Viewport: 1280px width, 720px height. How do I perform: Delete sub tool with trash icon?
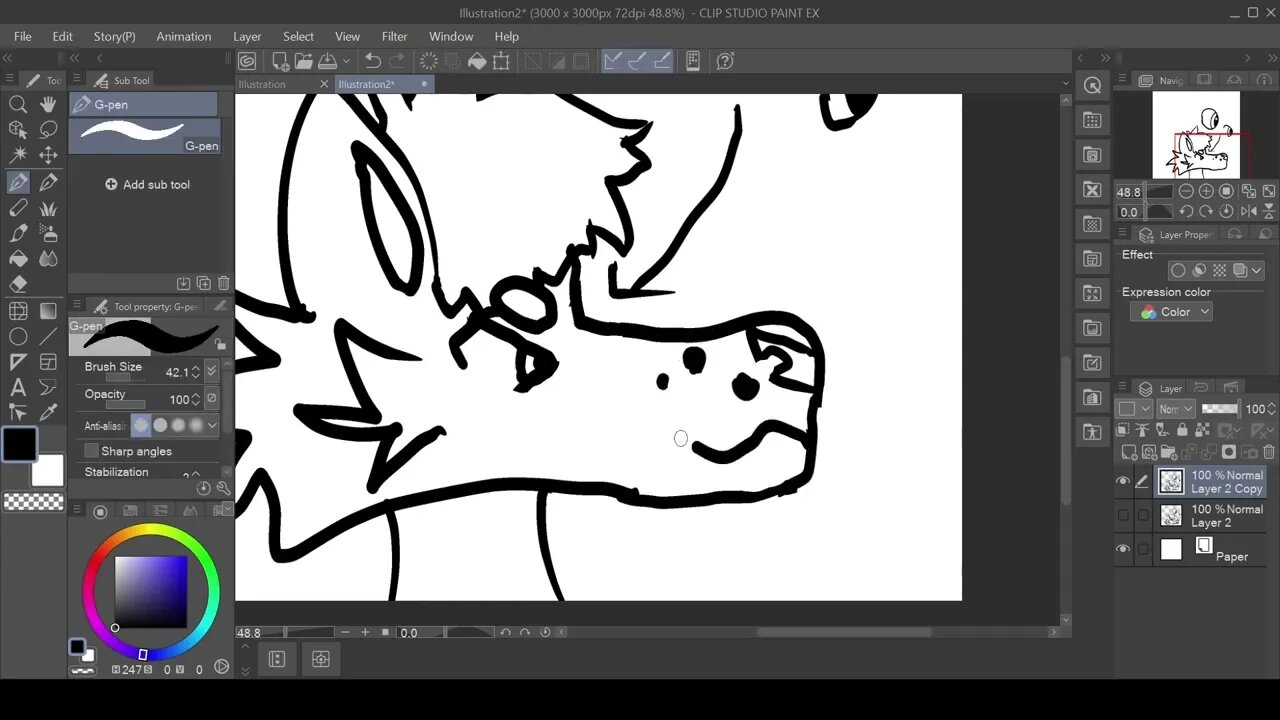(224, 284)
